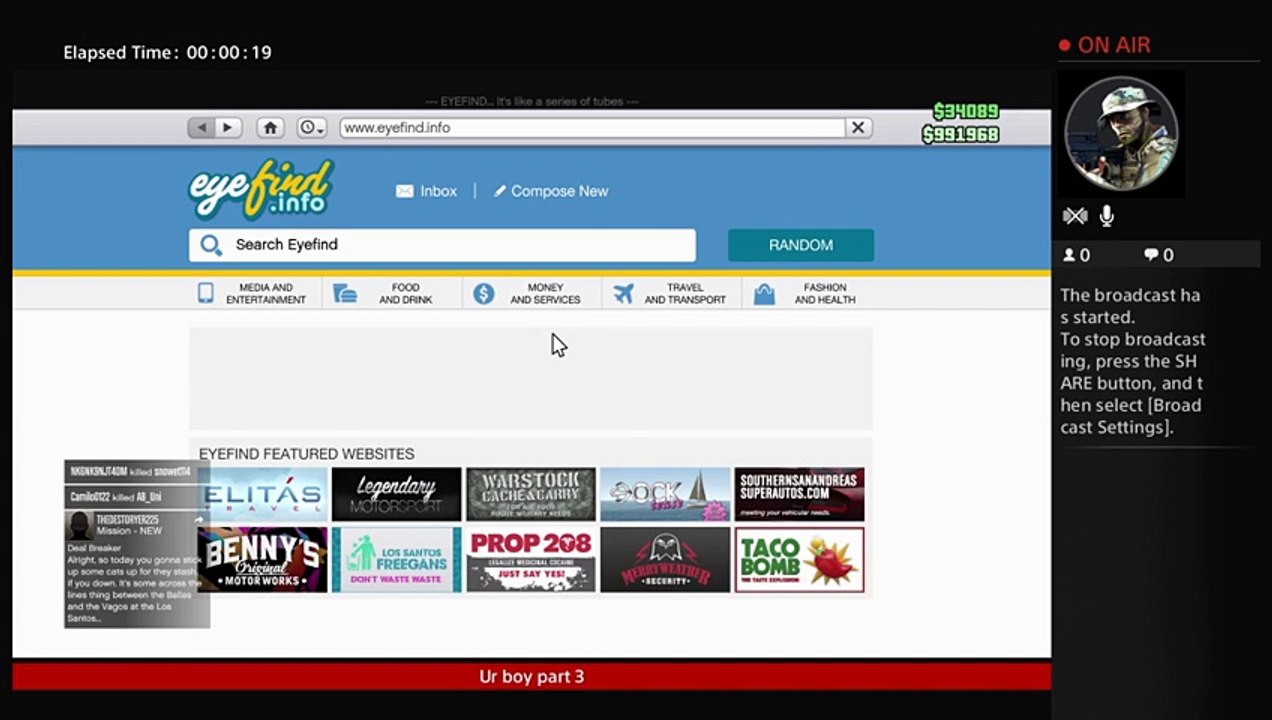Open the Merryweather Security tile

[665, 560]
